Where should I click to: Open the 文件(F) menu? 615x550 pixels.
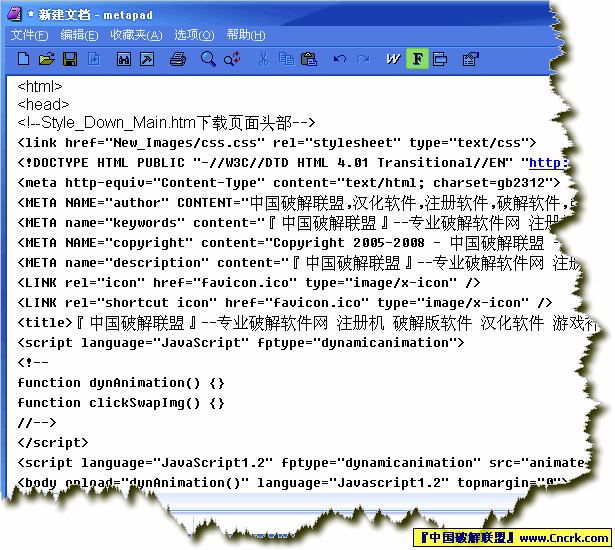29,35
